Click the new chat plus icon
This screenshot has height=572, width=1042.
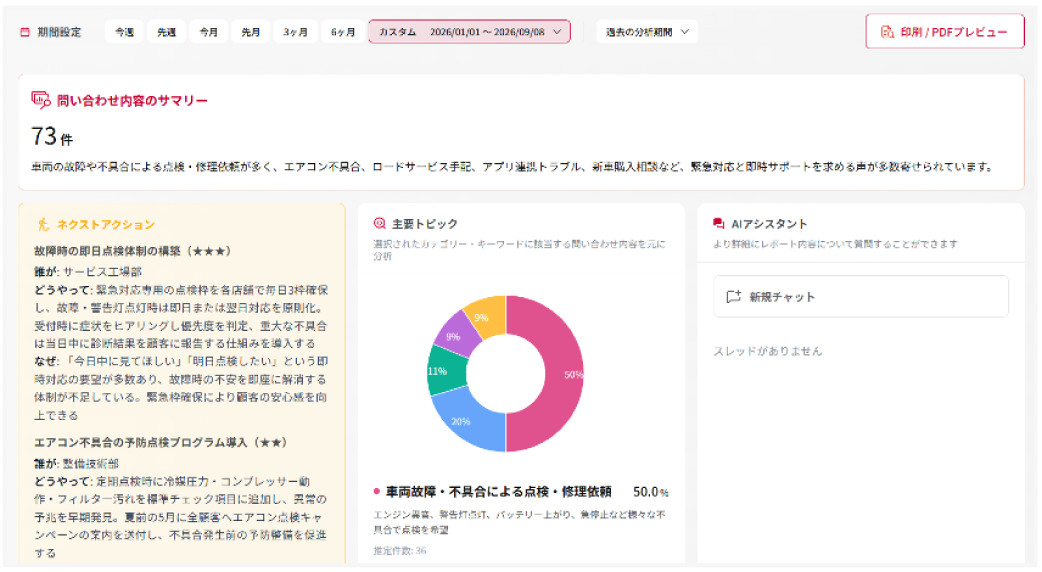point(733,297)
